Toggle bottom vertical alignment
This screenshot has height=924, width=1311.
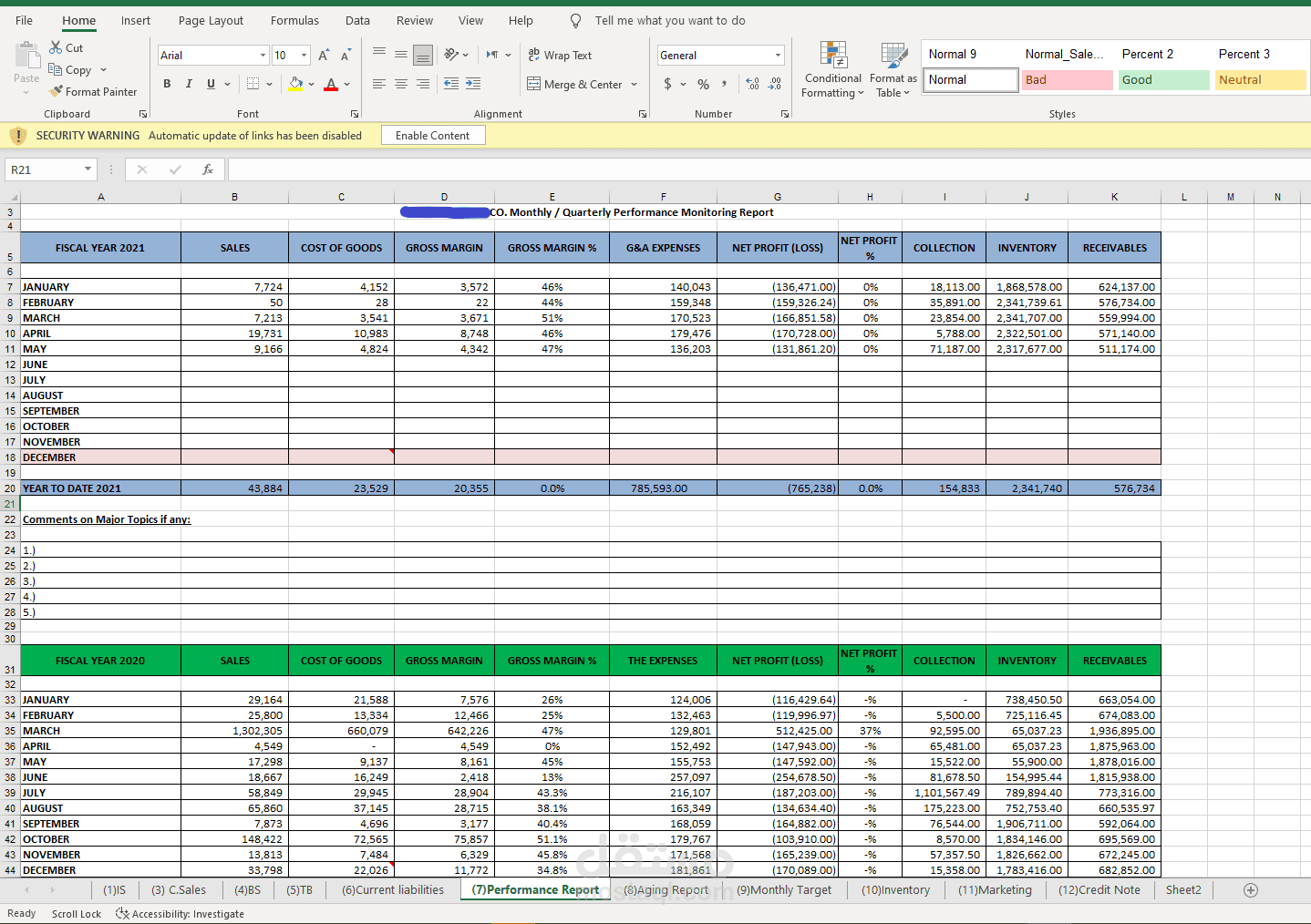point(423,55)
